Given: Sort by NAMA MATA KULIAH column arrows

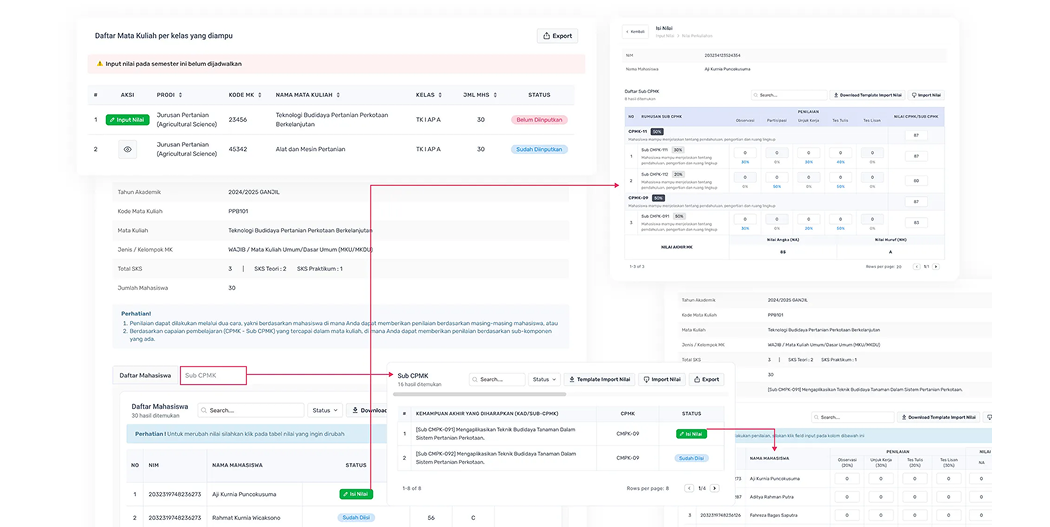Looking at the screenshot, I should 338,95.
